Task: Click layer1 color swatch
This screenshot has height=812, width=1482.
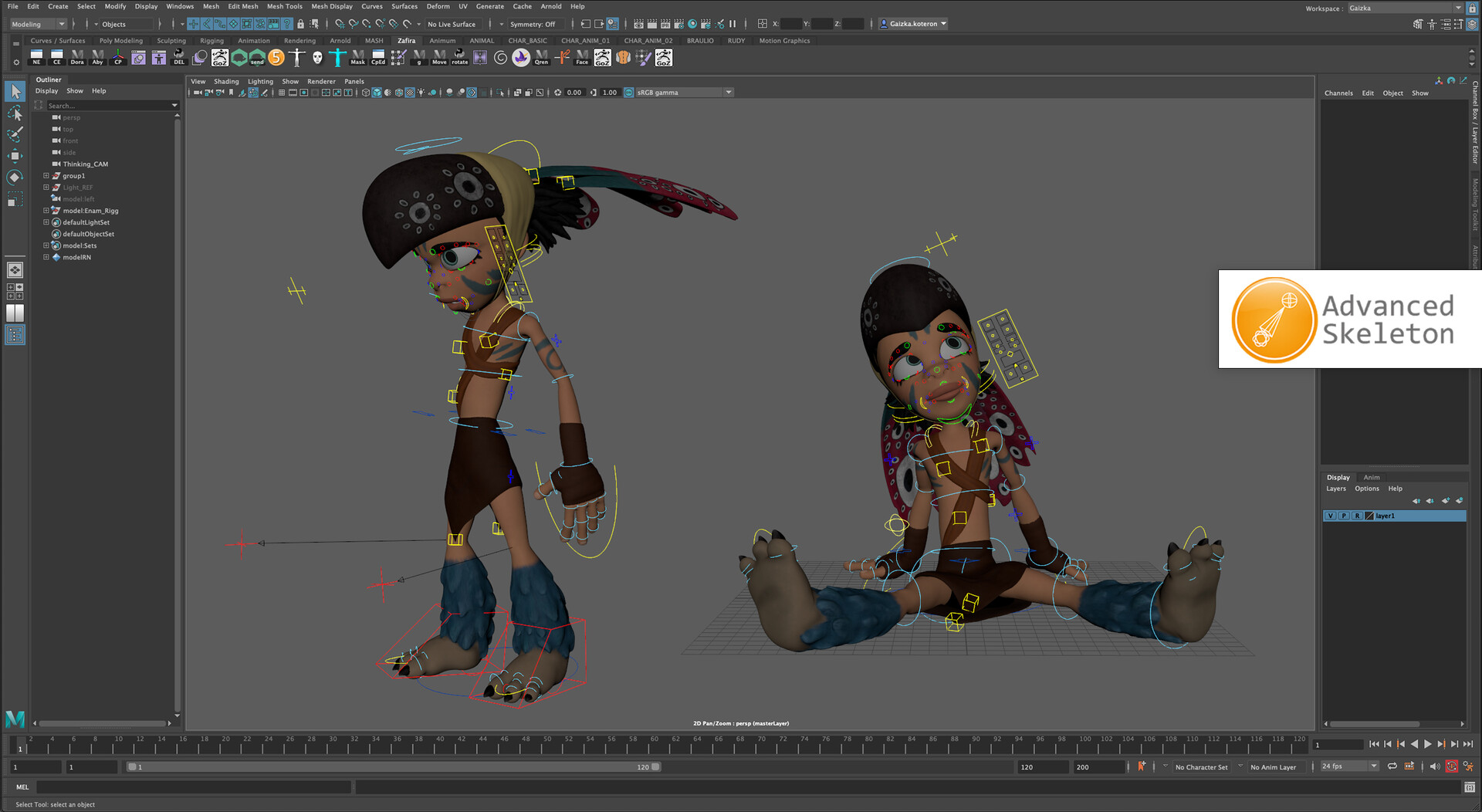Action: pyautogui.click(x=1369, y=516)
